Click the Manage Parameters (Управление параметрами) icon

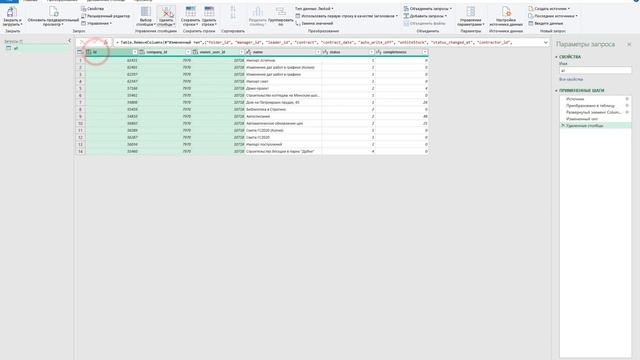[x=471, y=11]
